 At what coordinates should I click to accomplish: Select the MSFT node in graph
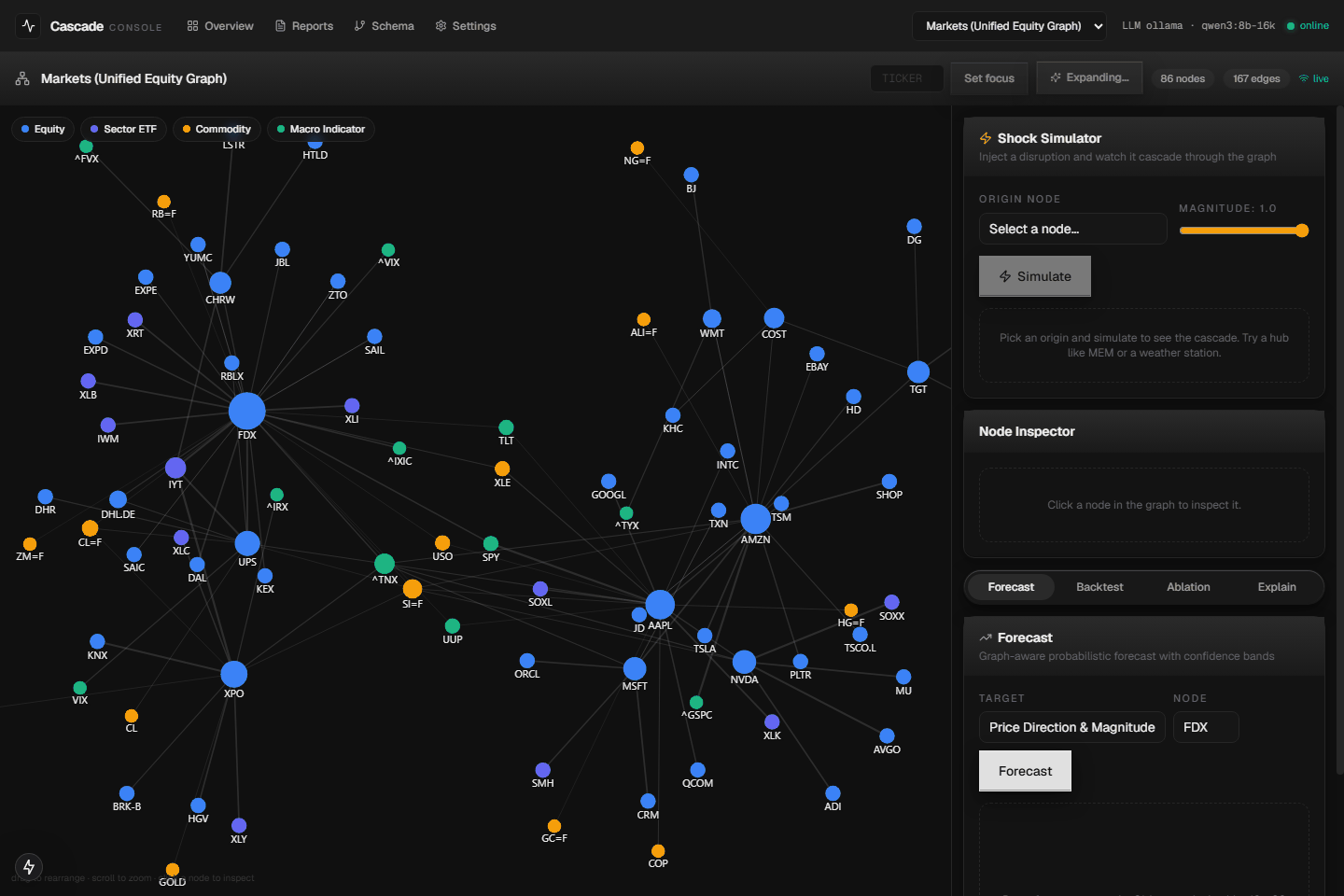pos(635,668)
